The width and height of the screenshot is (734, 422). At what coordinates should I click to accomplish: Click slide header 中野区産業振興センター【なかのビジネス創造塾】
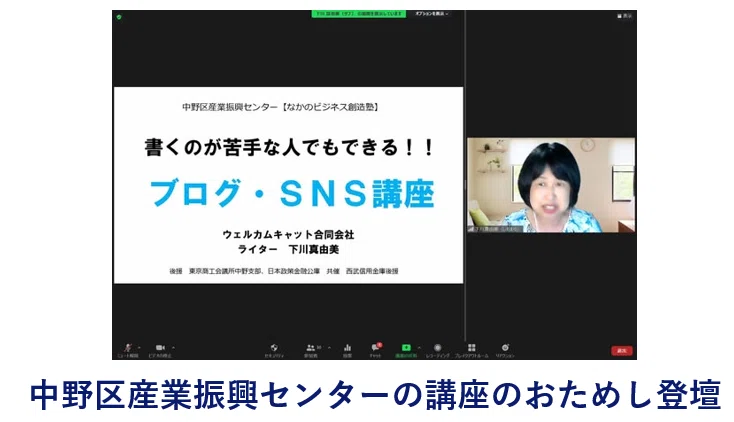click(281, 107)
